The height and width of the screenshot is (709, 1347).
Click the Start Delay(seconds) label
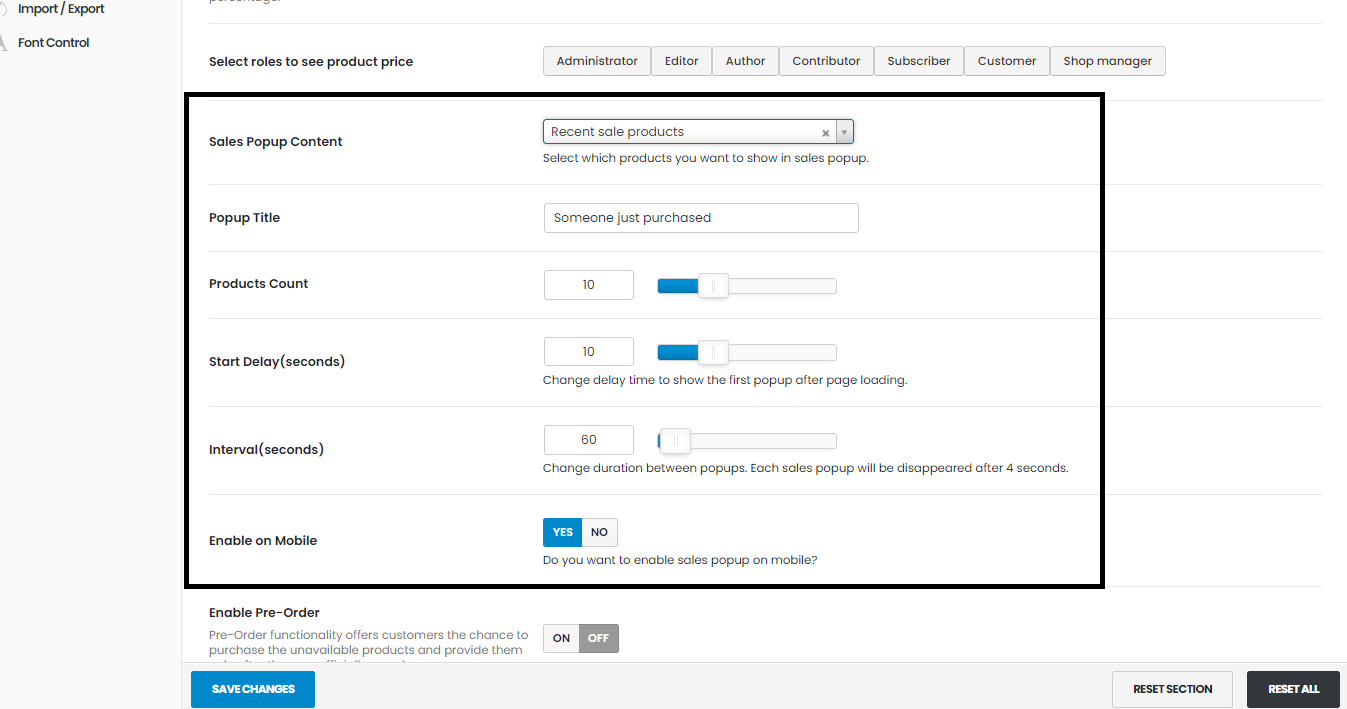point(277,362)
